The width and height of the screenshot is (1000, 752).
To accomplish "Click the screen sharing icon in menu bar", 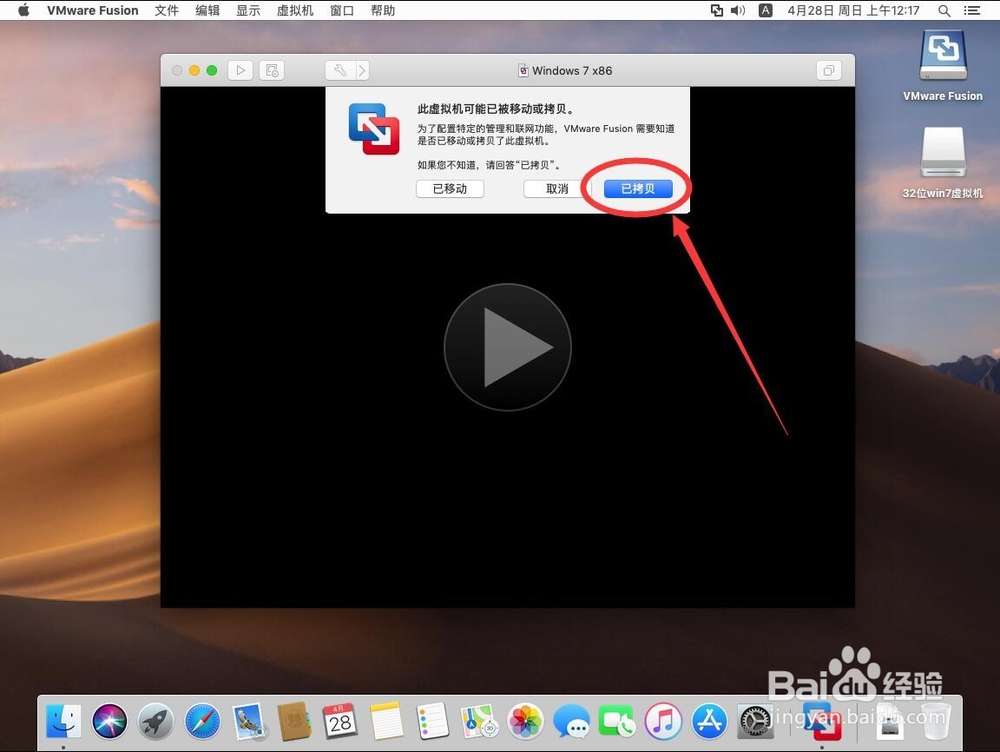I will [716, 10].
